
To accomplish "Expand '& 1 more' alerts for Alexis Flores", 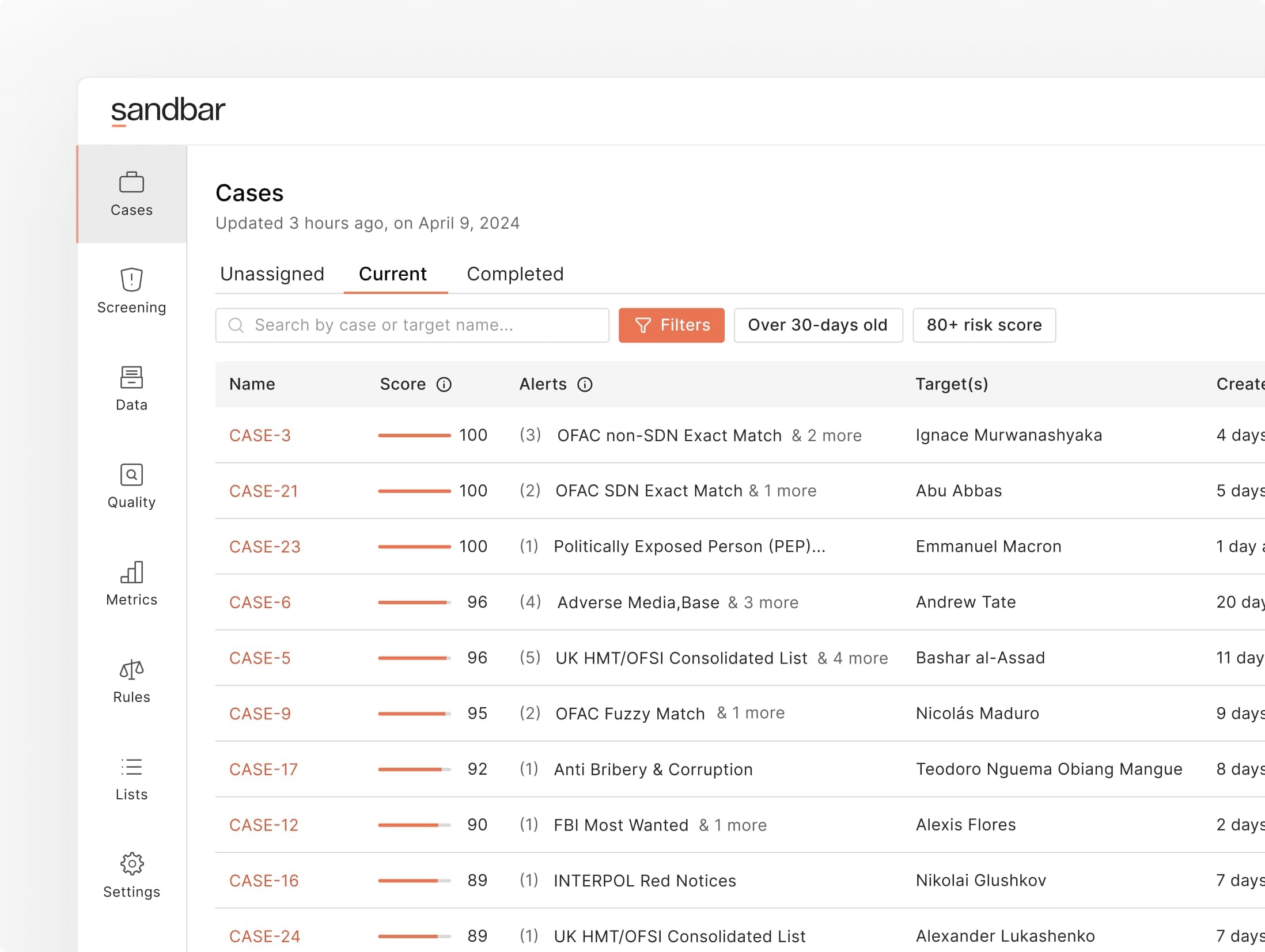I will [x=733, y=825].
